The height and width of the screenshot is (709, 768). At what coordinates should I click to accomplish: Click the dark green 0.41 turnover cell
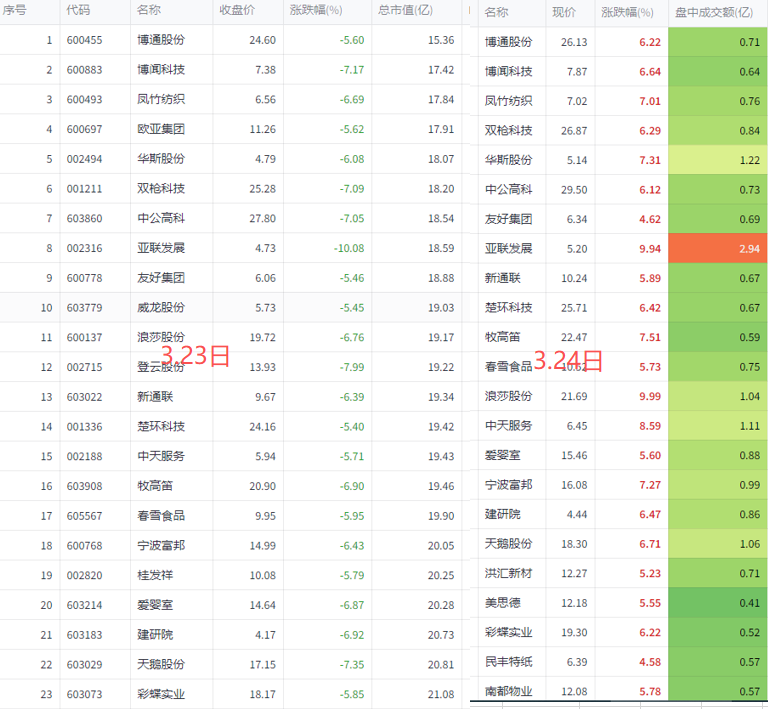tap(717, 603)
